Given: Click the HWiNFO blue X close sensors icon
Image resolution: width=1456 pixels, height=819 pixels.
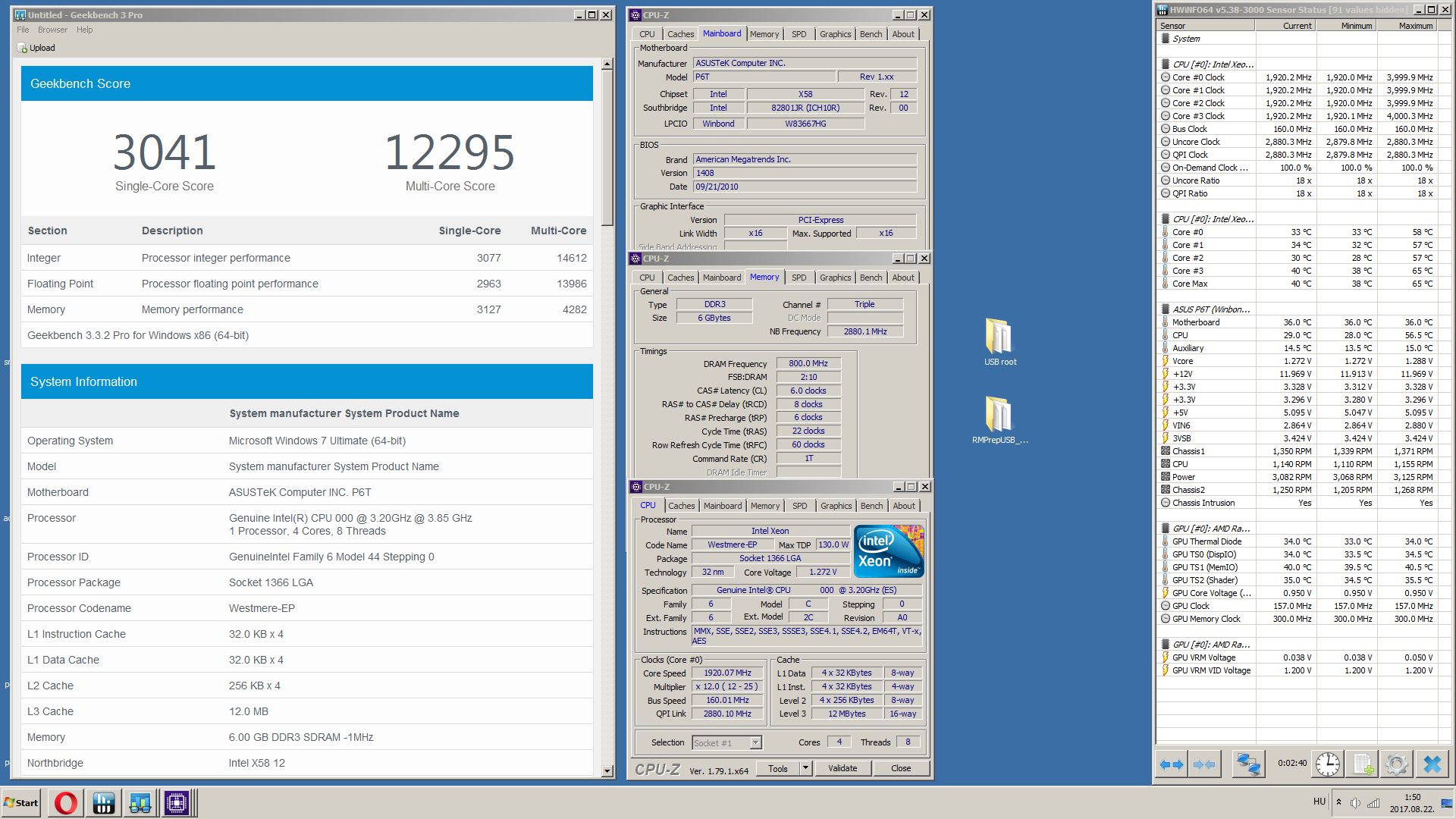Looking at the screenshot, I should click(1432, 764).
